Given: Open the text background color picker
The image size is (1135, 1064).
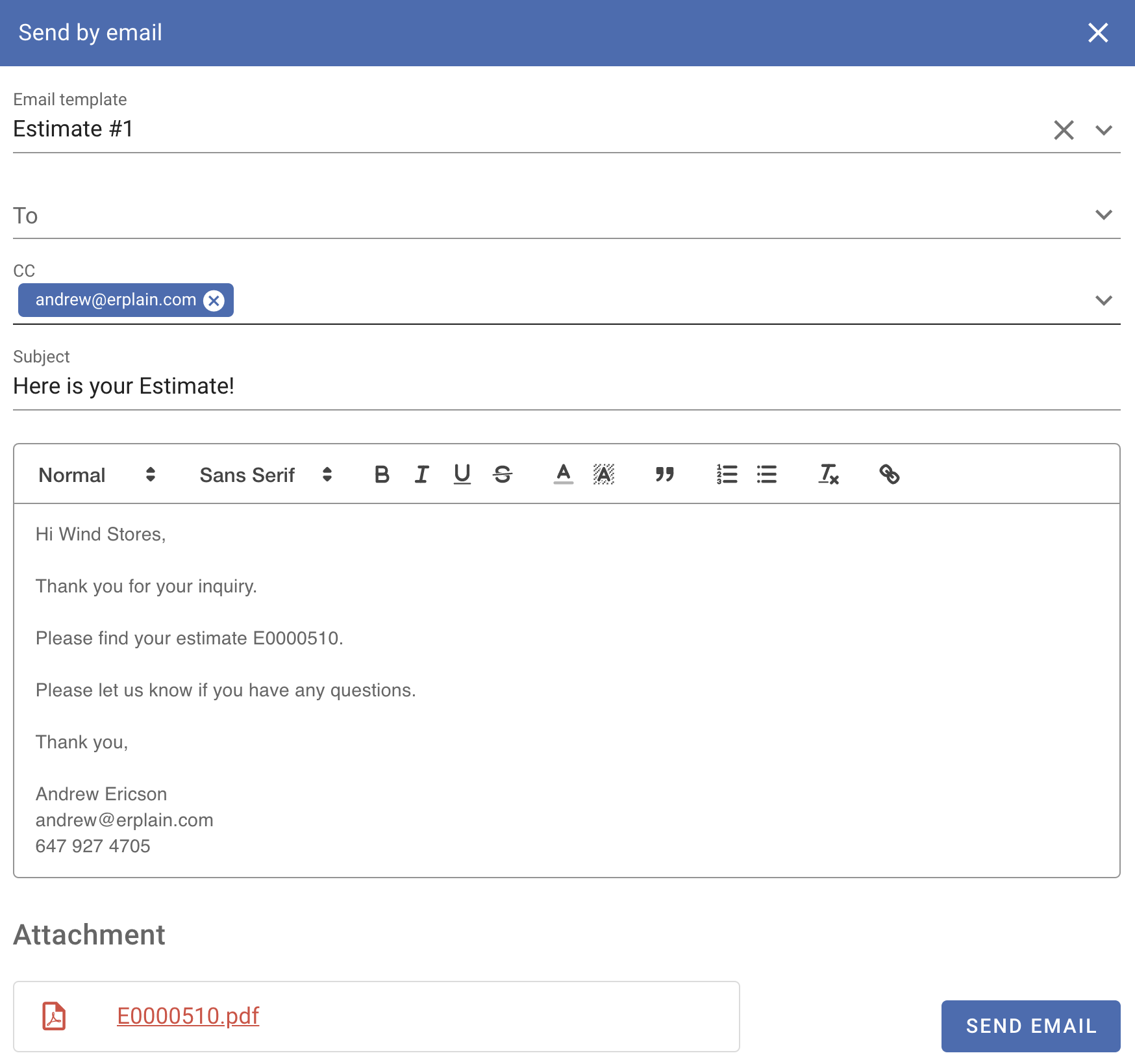Looking at the screenshot, I should (603, 475).
